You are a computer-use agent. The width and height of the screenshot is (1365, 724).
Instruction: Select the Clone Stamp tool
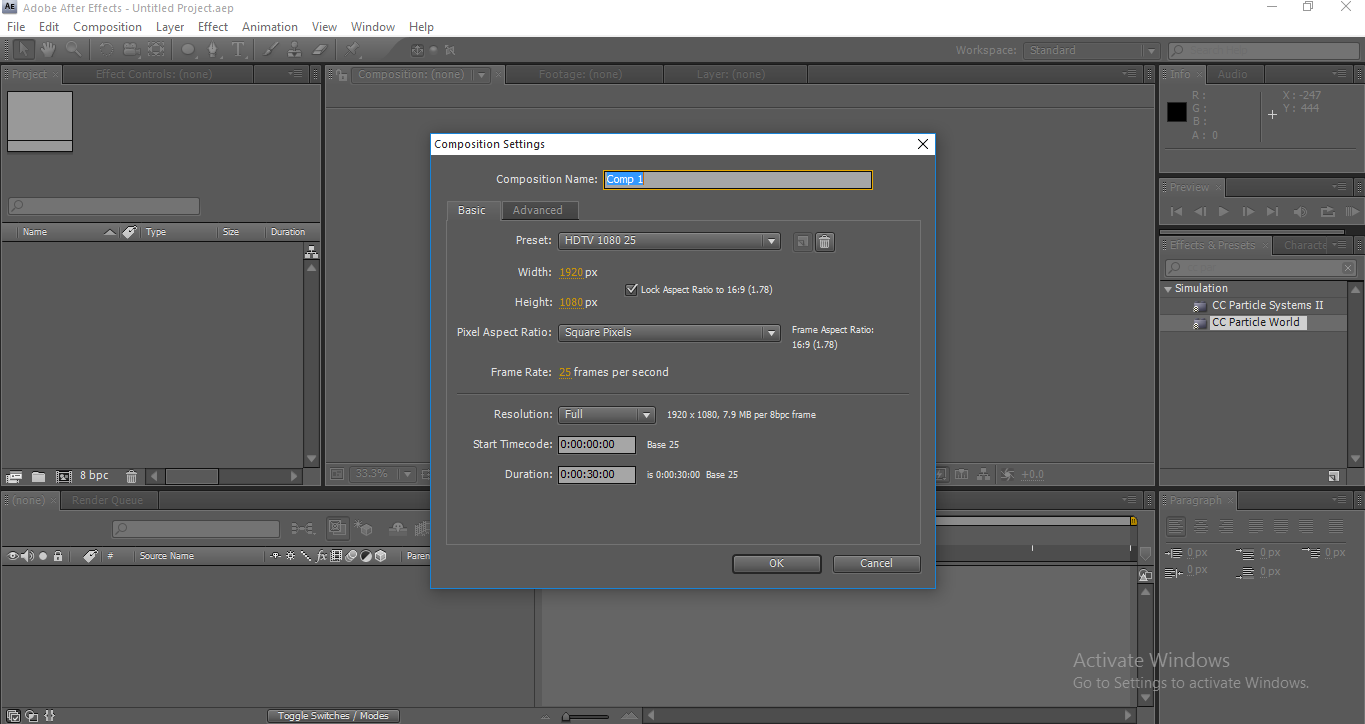[295, 50]
